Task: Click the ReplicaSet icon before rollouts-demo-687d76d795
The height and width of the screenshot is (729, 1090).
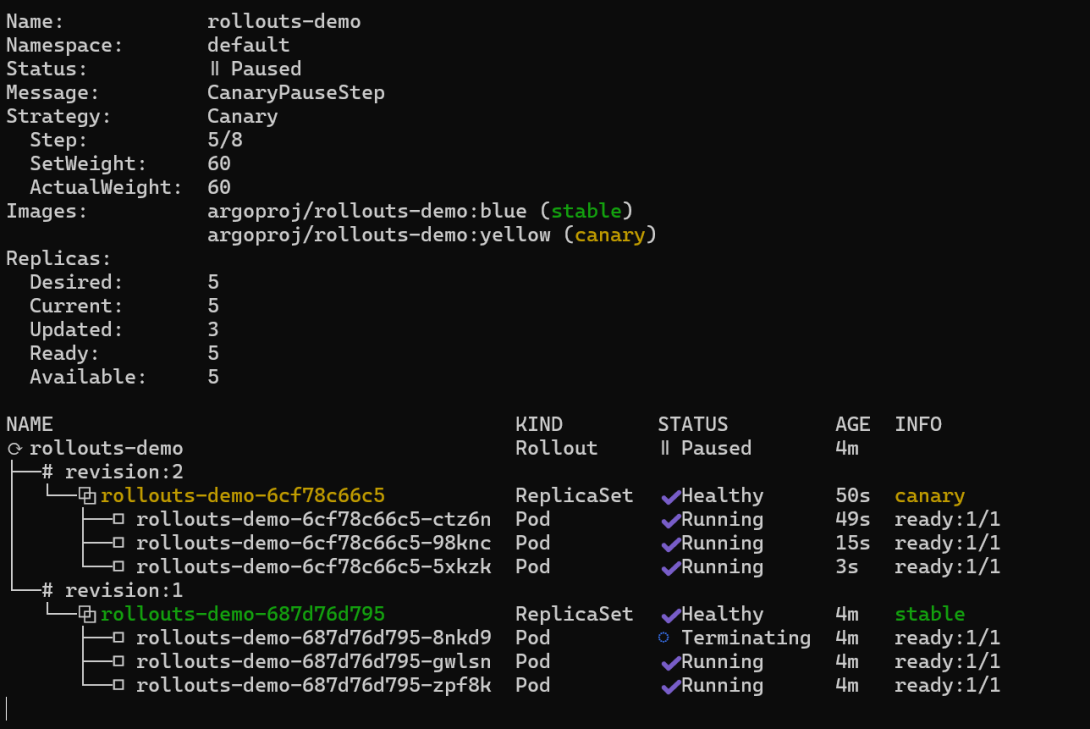Action: pos(87,614)
